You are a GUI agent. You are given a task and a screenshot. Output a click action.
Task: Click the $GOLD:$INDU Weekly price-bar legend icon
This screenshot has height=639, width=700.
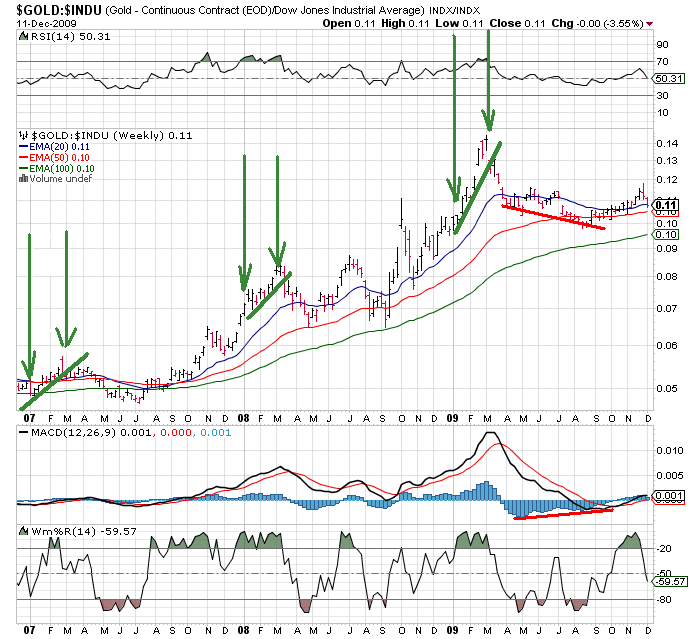pos(23,135)
